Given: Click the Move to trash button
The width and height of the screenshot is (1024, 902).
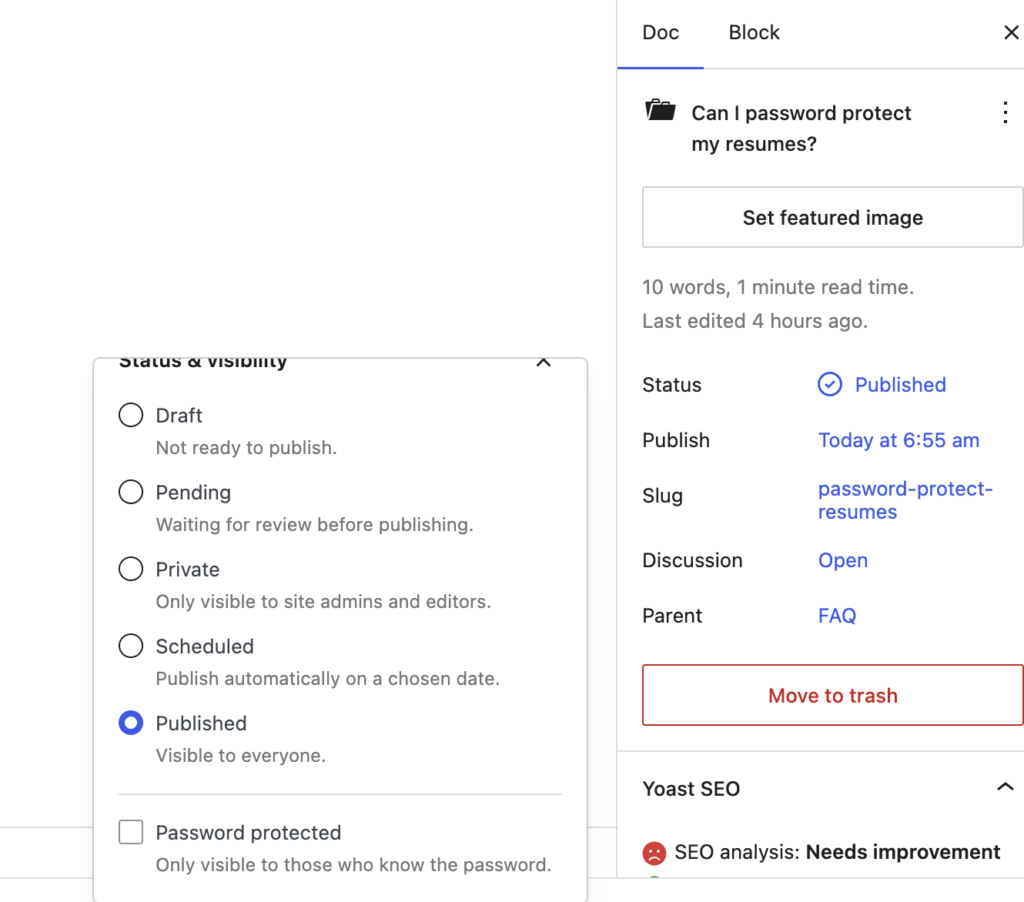Looking at the screenshot, I should [833, 695].
